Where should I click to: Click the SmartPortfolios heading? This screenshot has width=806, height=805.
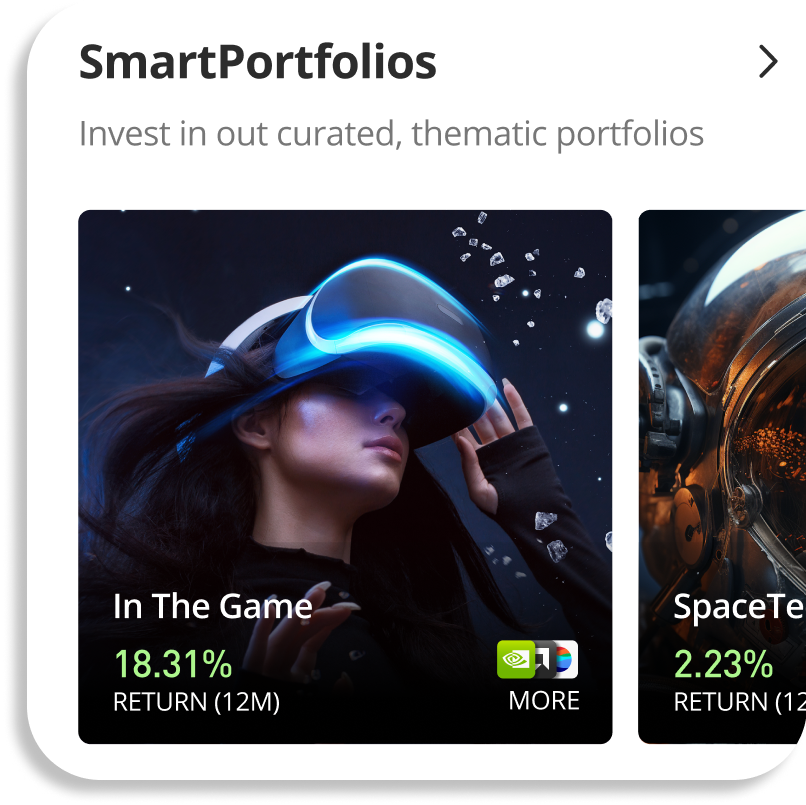click(258, 62)
